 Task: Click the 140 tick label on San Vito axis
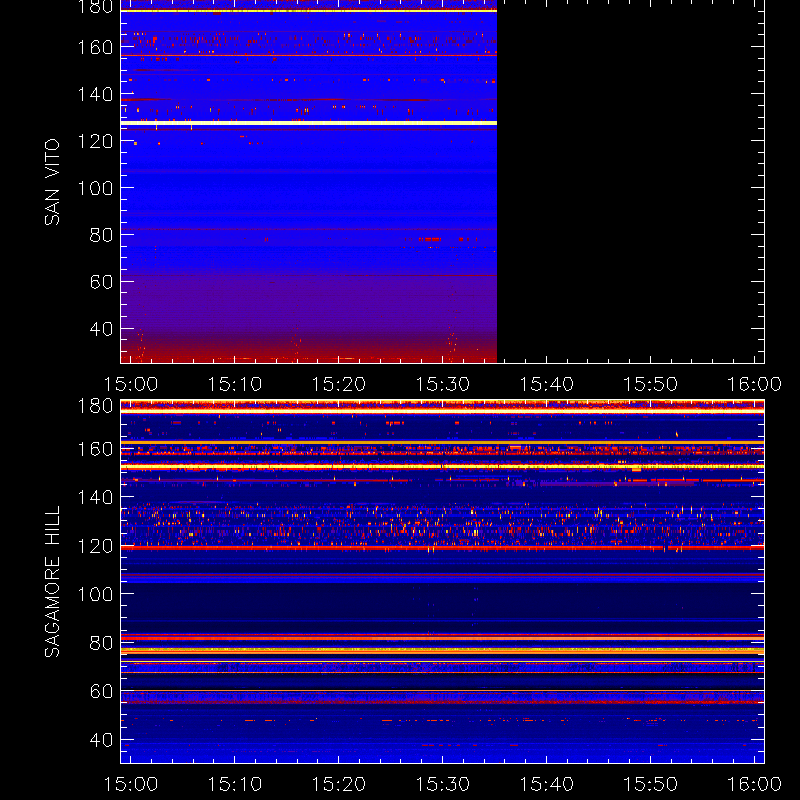[x=95, y=94]
